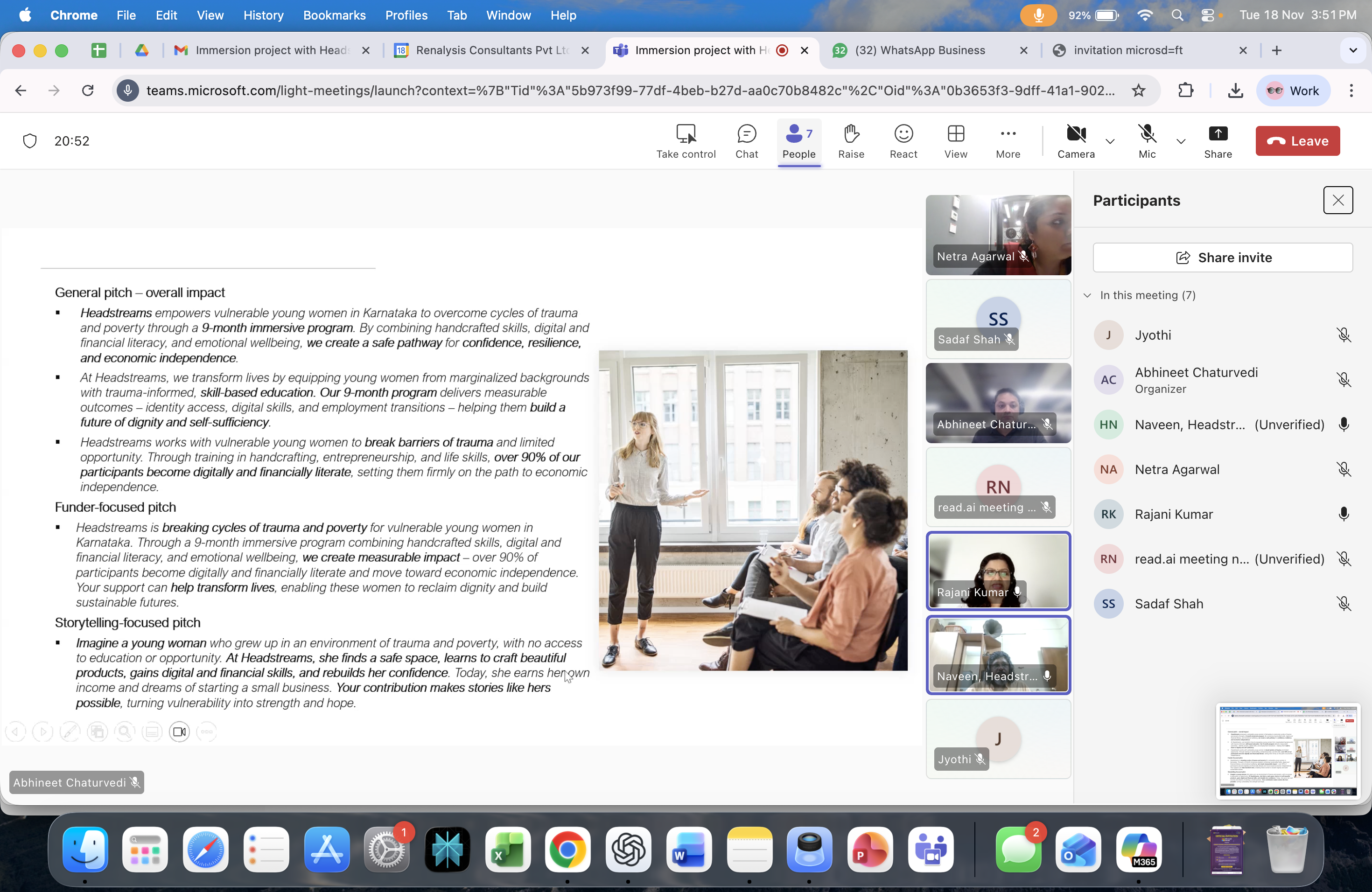
Task: Click the Share invite button
Action: coord(1223,257)
